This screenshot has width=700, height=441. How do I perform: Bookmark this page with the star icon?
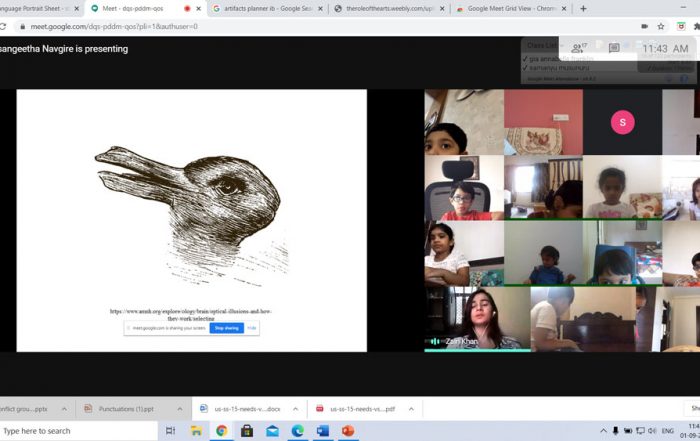pyautogui.click(x=661, y=26)
